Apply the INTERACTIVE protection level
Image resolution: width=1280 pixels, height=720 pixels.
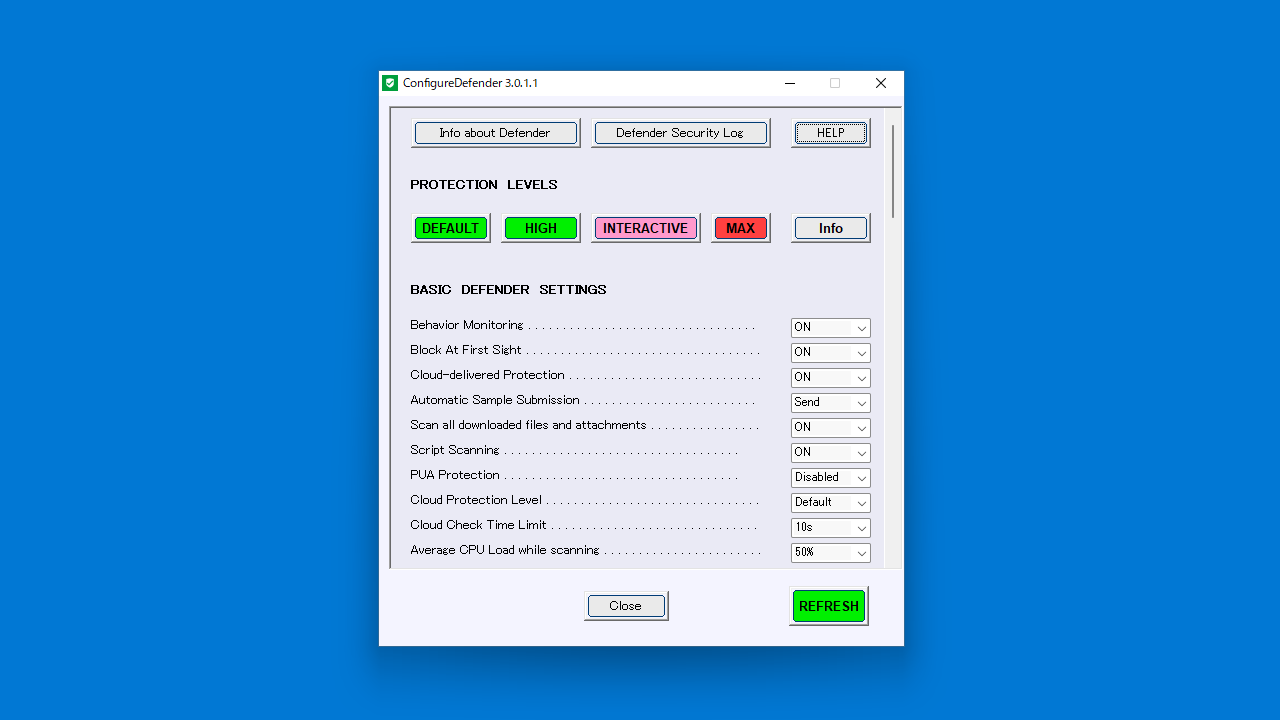pyautogui.click(x=645, y=228)
